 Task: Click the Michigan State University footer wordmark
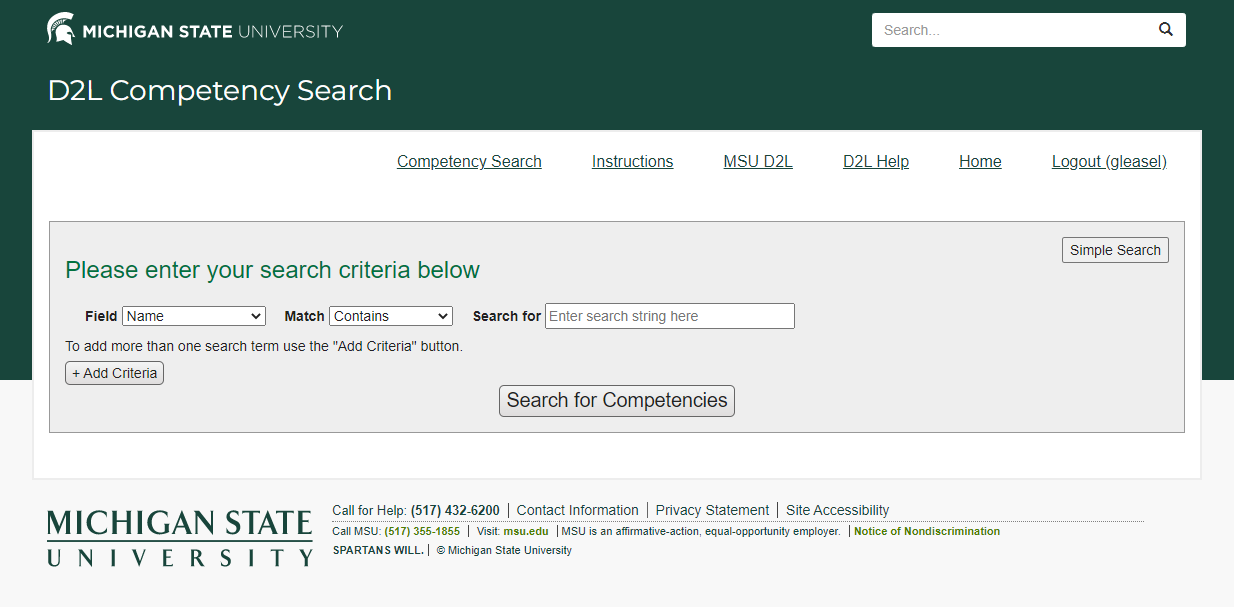[180, 538]
